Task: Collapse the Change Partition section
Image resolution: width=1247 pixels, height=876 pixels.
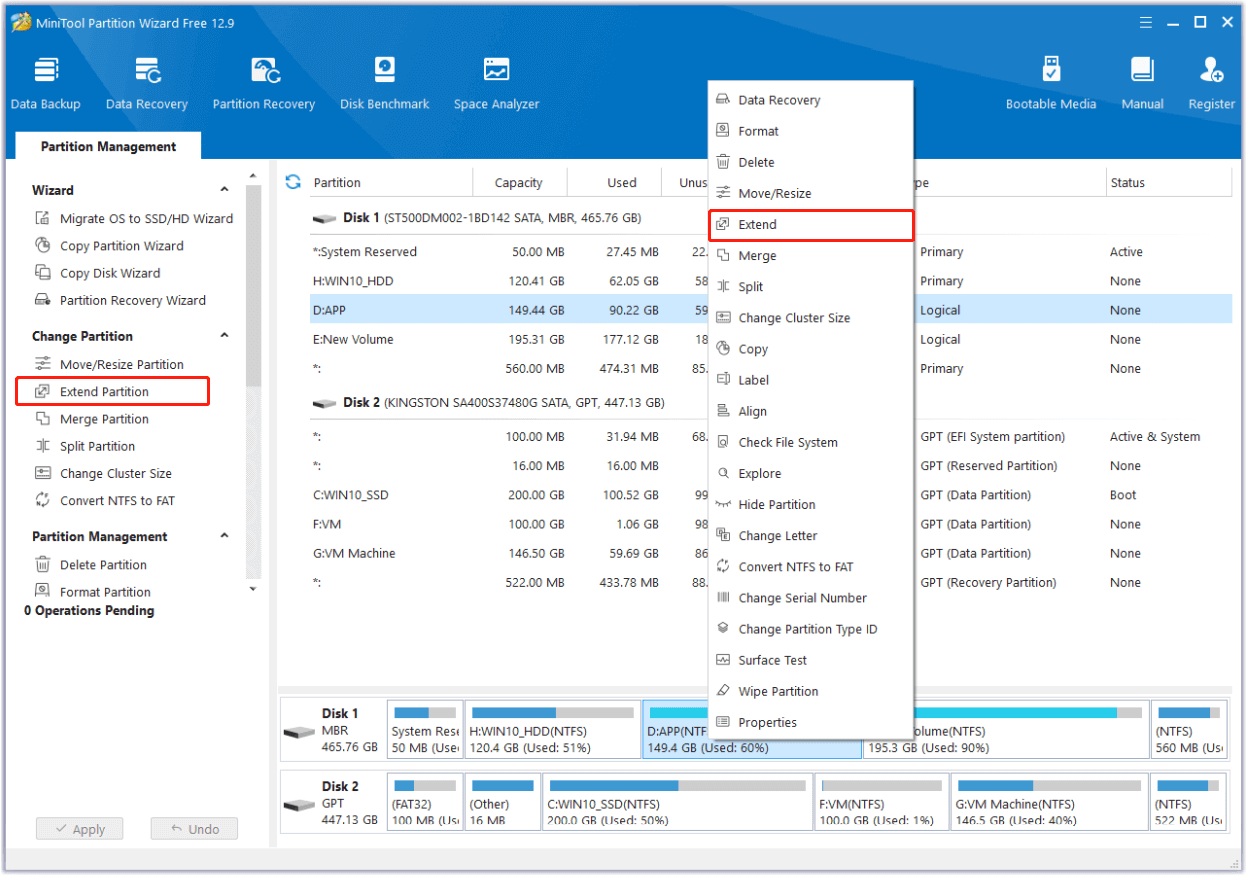Action: click(224, 336)
